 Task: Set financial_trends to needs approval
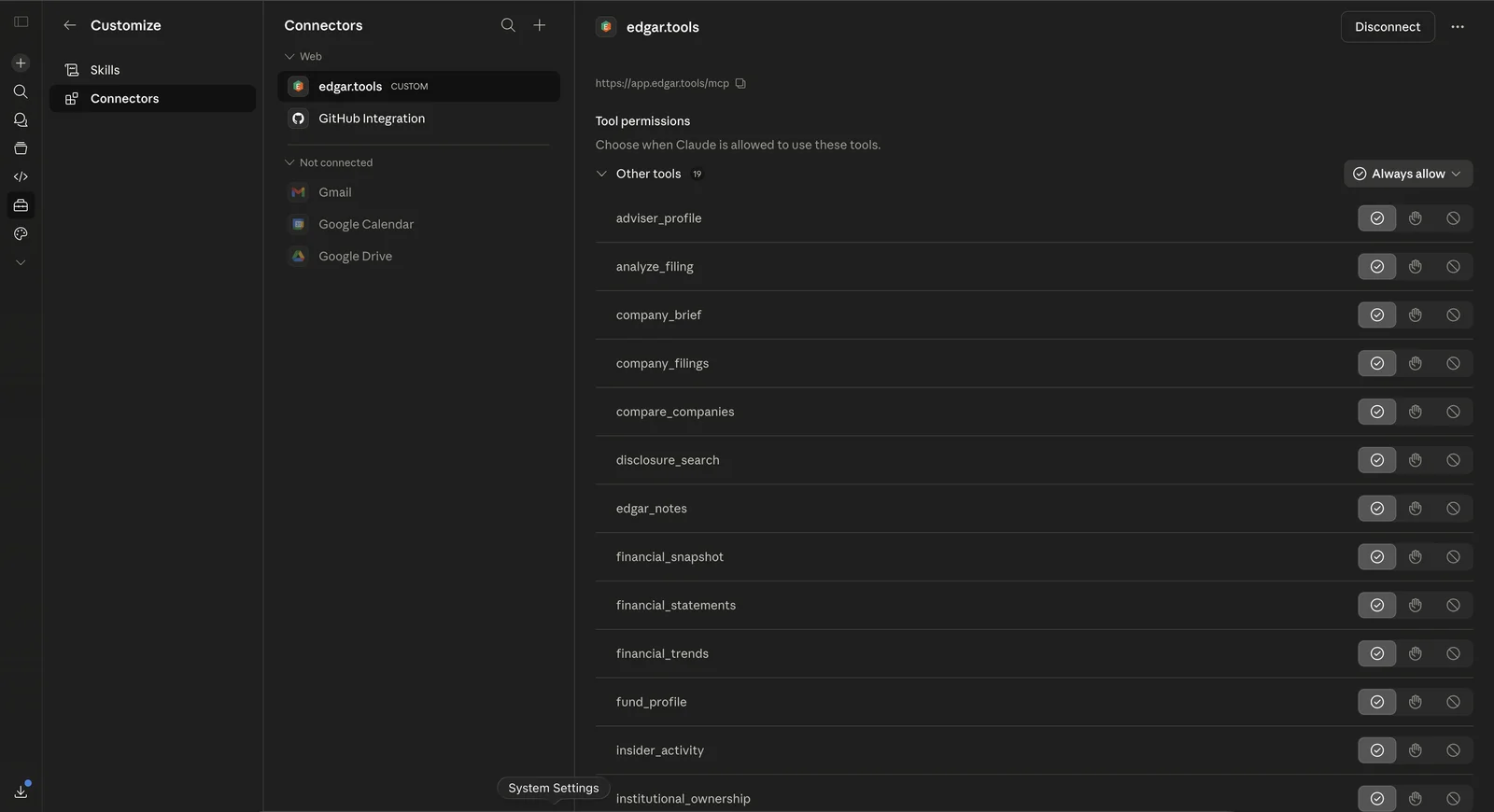1416,654
